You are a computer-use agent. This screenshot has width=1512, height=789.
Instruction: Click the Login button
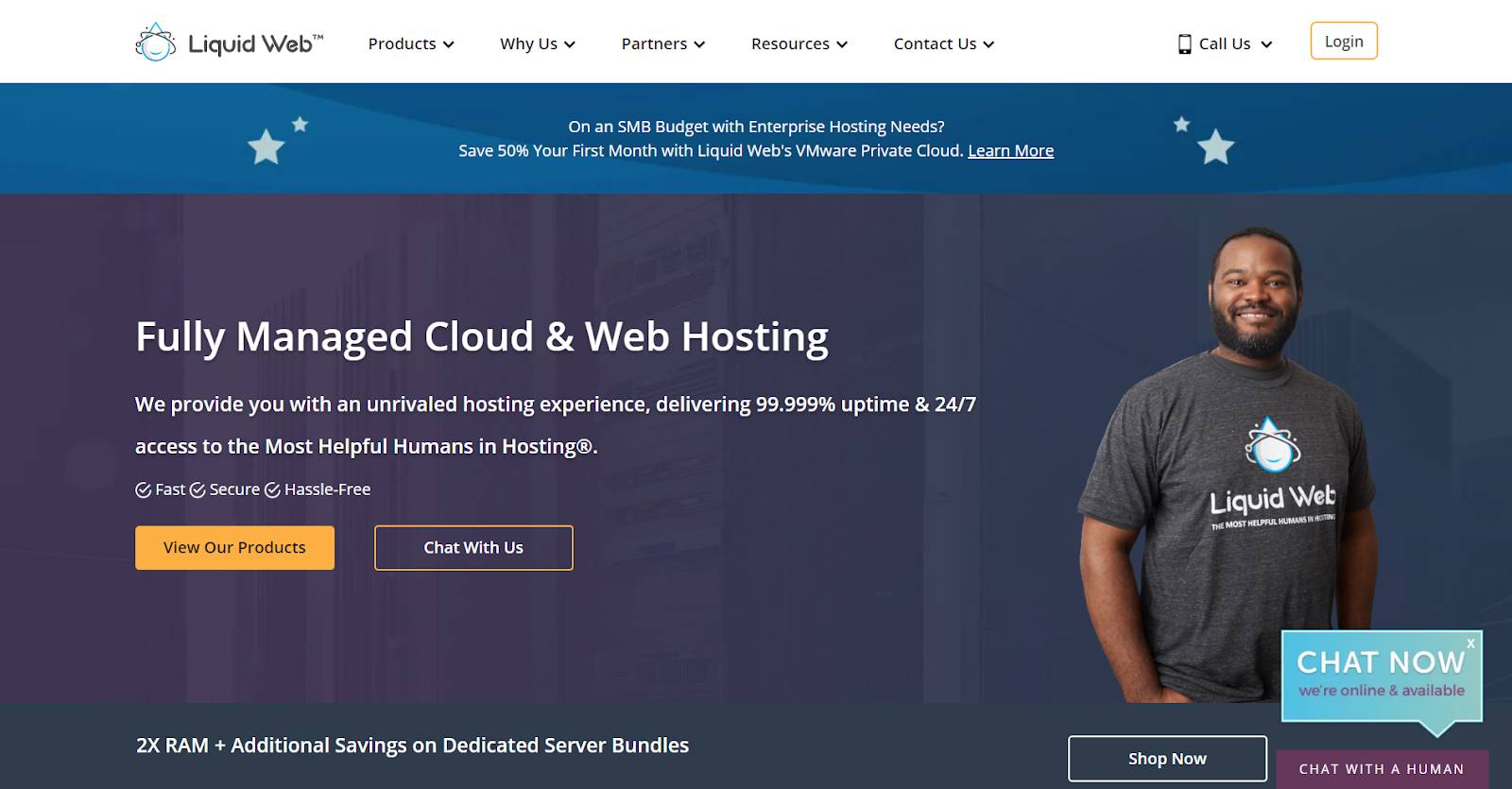[x=1344, y=41]
